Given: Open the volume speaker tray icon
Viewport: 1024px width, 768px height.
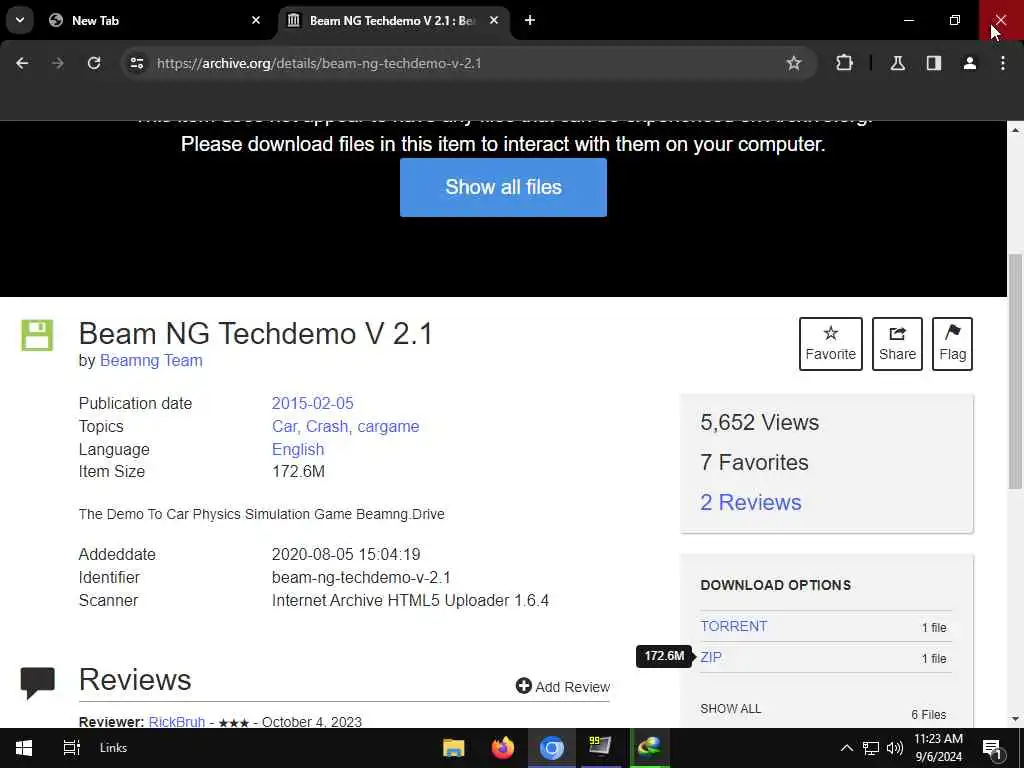Looking at the screenshot, I should pyautogui.click(x=895, y=748).
